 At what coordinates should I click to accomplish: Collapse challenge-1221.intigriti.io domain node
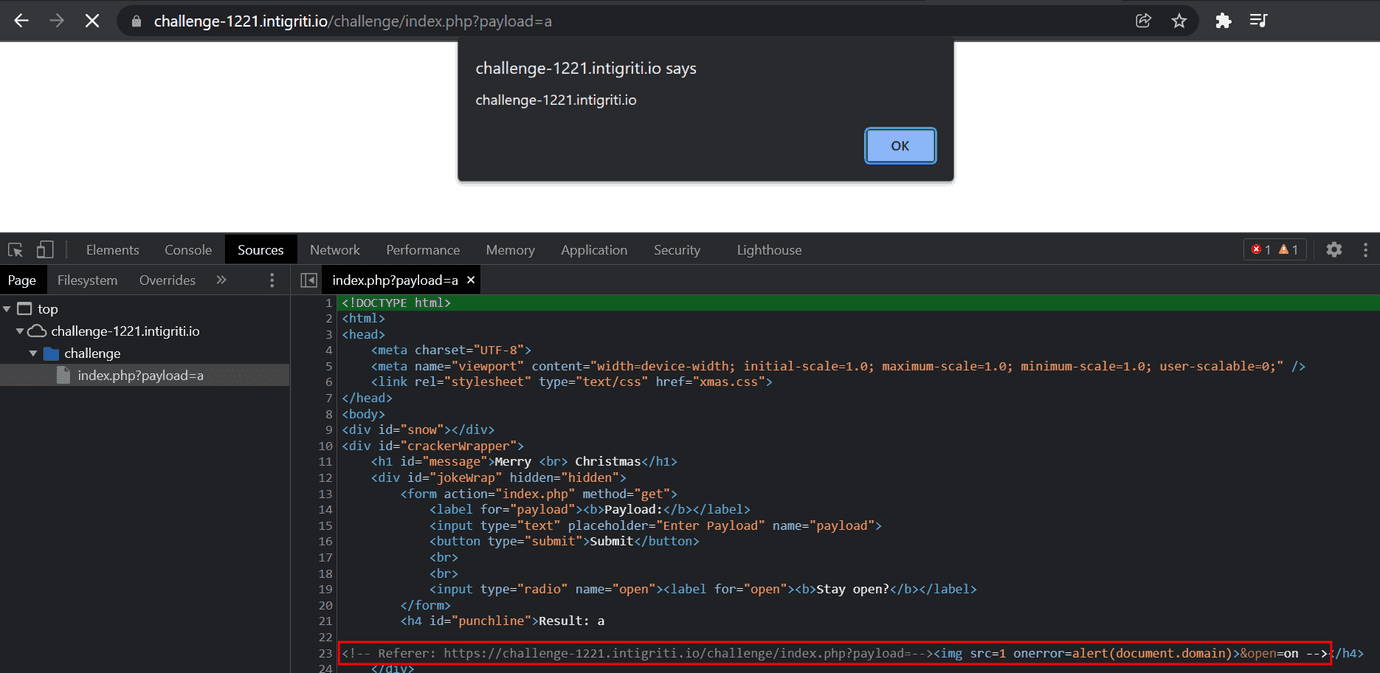point(20,331)
